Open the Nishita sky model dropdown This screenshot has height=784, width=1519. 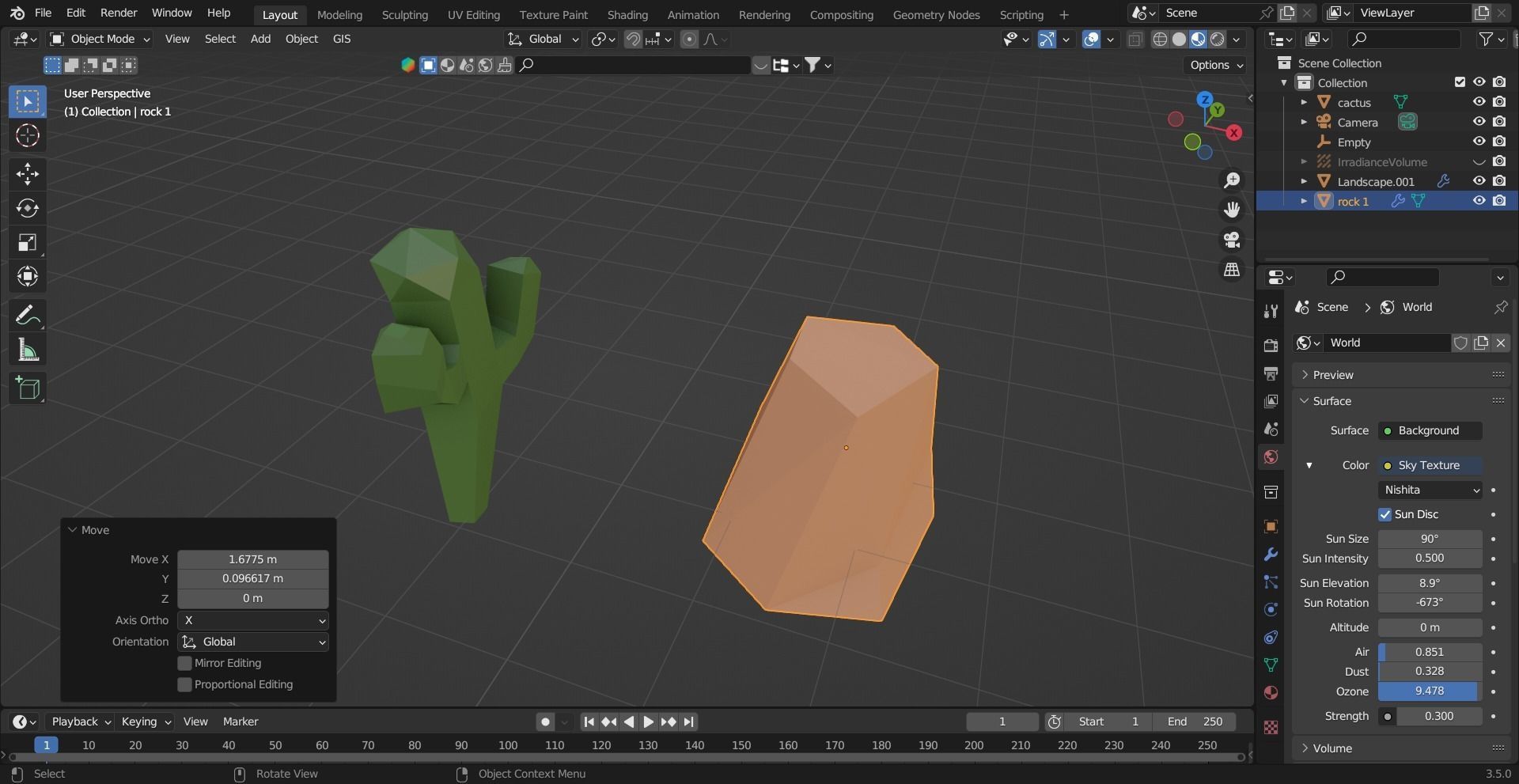point(1429,490)
